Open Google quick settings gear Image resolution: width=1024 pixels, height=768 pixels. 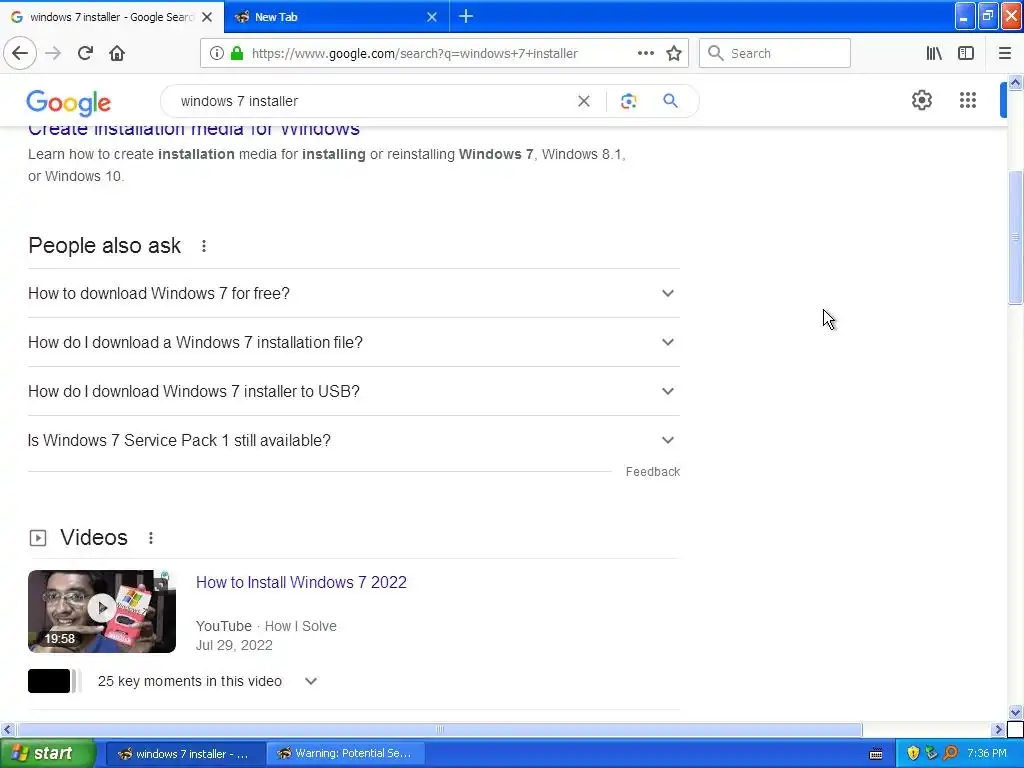point(921,100)
